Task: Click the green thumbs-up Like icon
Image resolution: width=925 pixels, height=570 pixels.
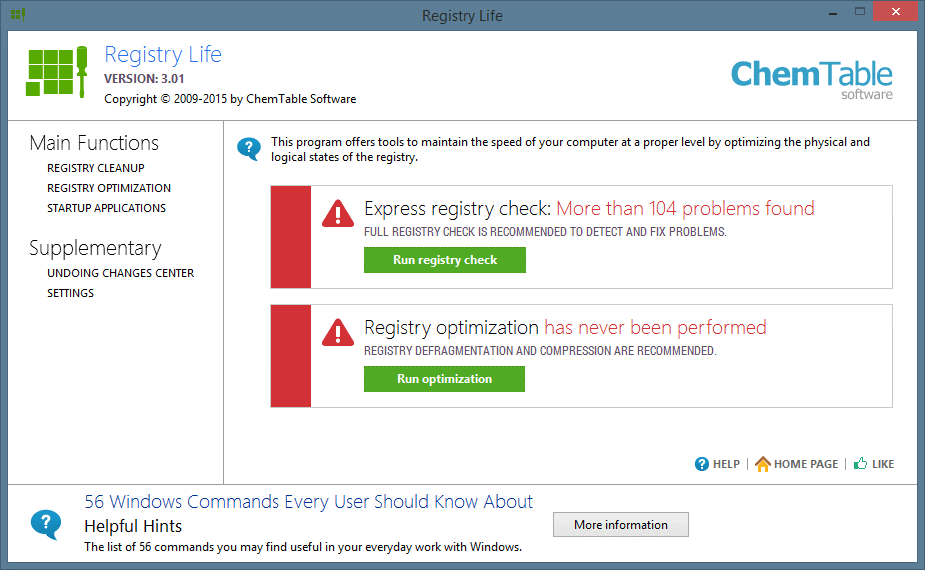Action: point(861,463)
